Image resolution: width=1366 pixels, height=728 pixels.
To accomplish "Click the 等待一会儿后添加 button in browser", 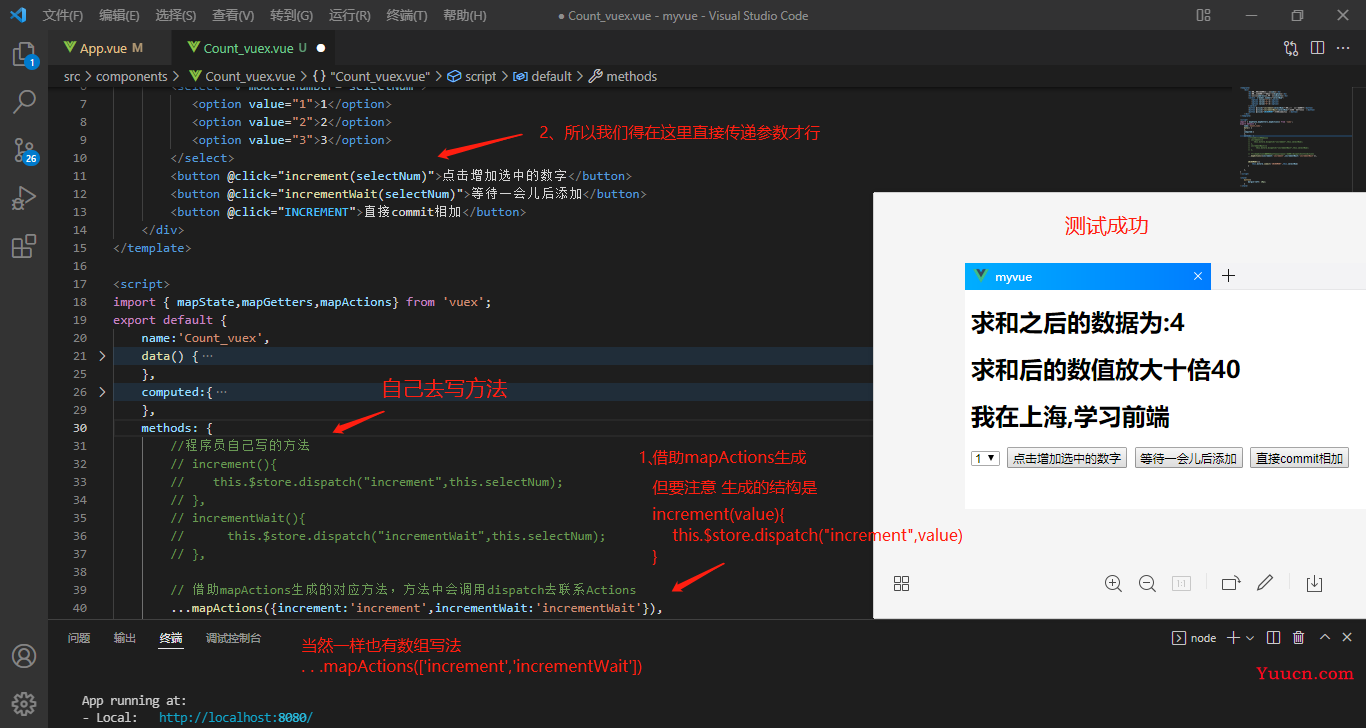I will click(1189, 458).
